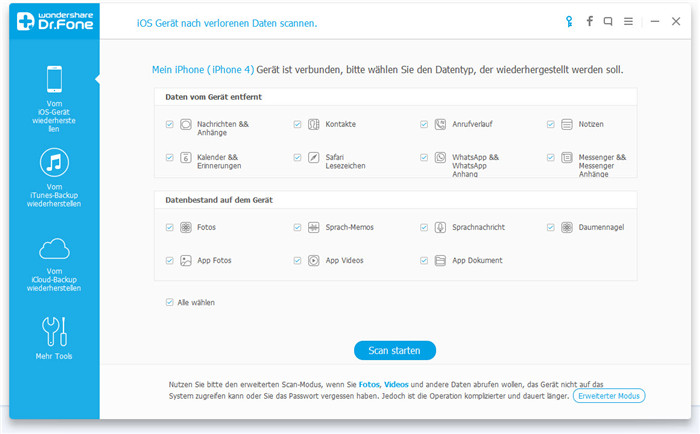The height and width of the screenshot is (434, 700).
Task: Click the App Dokument label
Action: click(477, 260)
